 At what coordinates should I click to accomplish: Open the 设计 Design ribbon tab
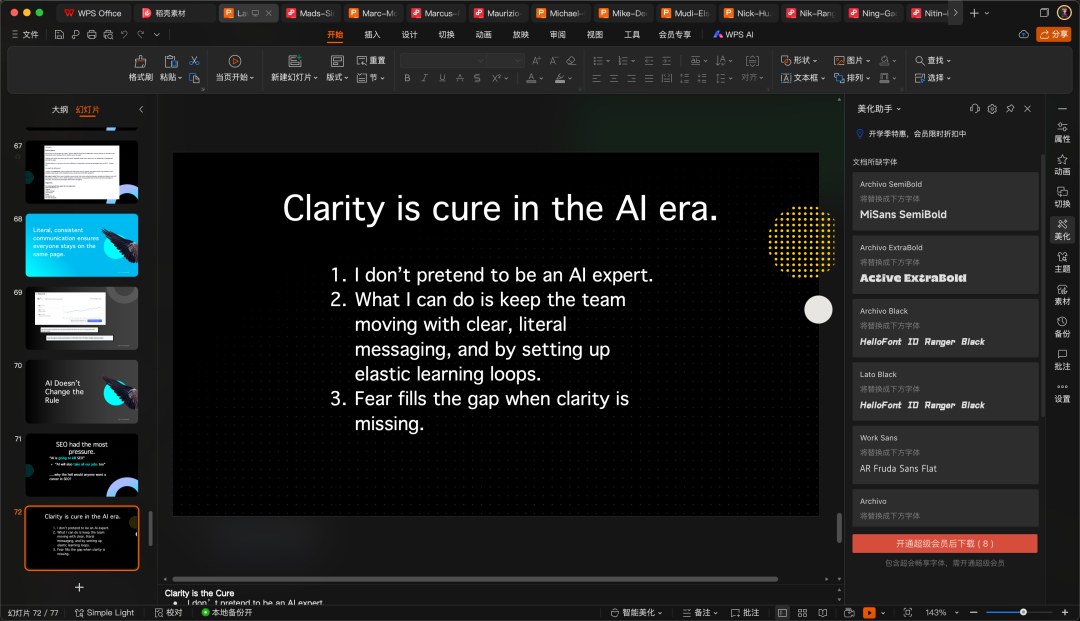[x=409, y=34]
